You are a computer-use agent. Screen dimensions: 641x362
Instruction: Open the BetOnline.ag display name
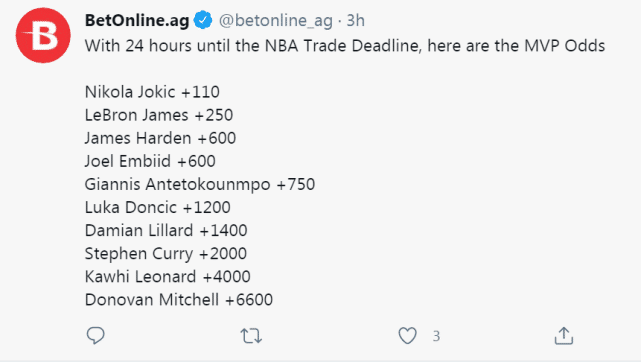tap(137, 20)
